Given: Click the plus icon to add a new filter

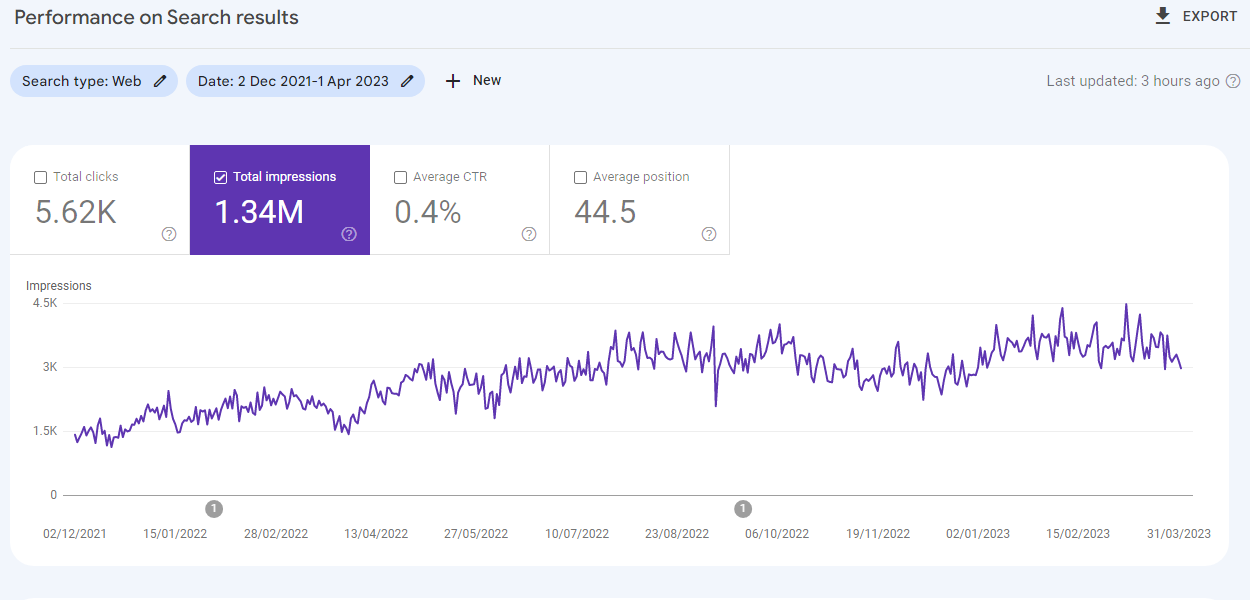Looking at the screenshot, I should [x=453, y=81].
